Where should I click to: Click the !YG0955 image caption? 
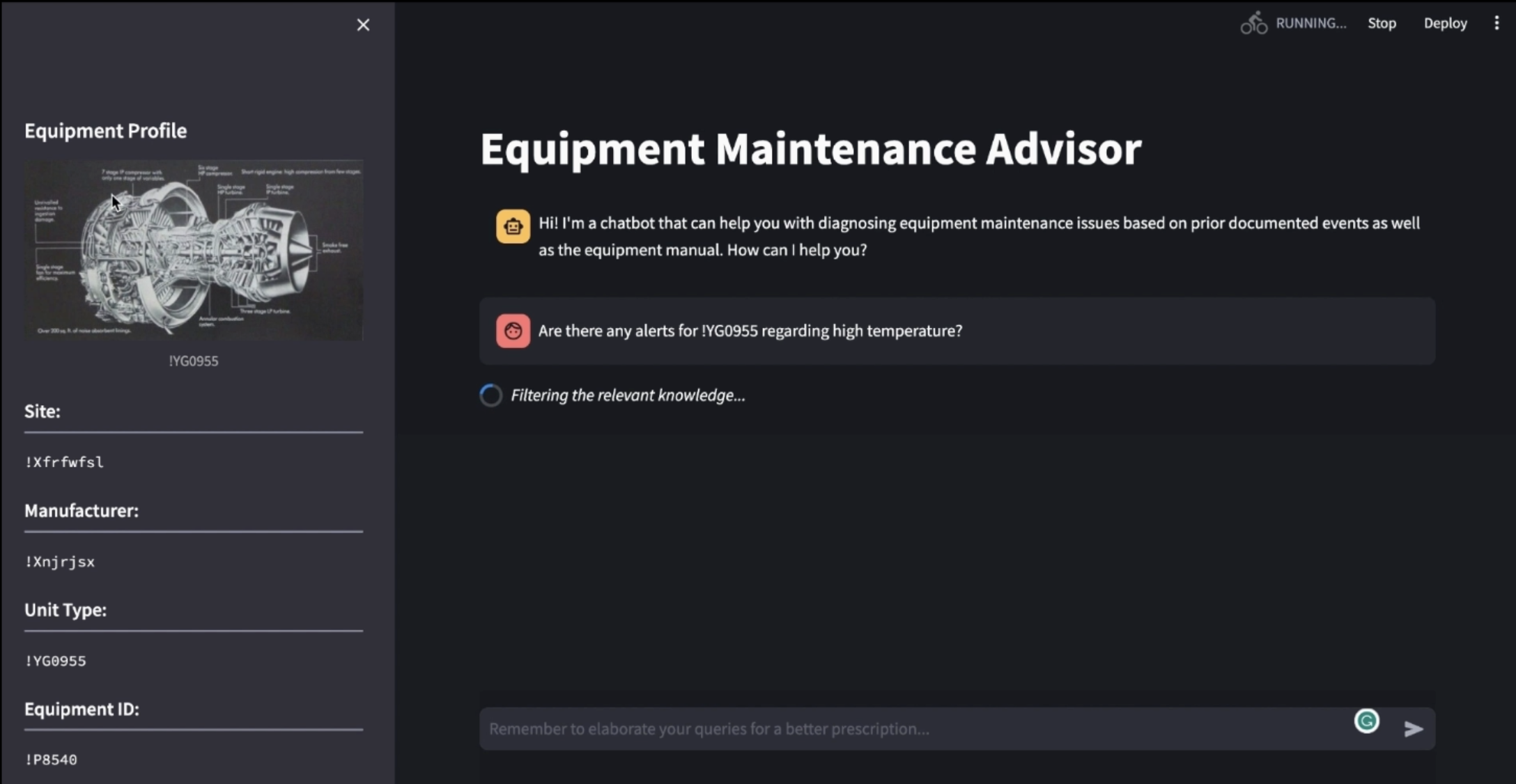[194, 361]
